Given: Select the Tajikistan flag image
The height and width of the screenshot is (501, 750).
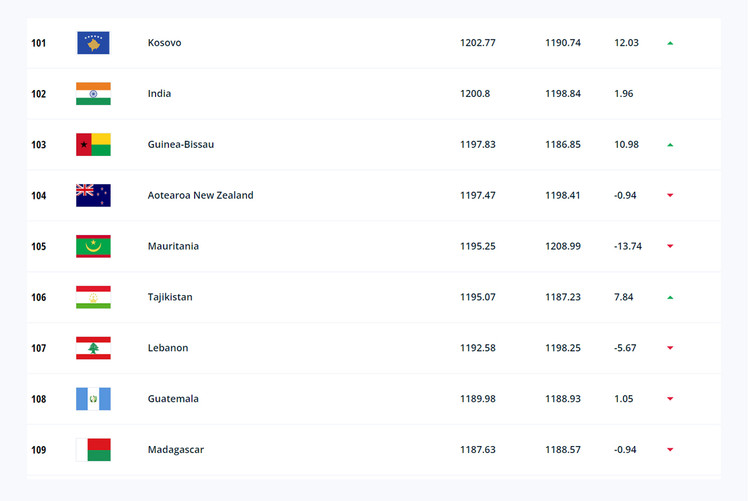Looking at the screenshot, I should tap(93, 297).
